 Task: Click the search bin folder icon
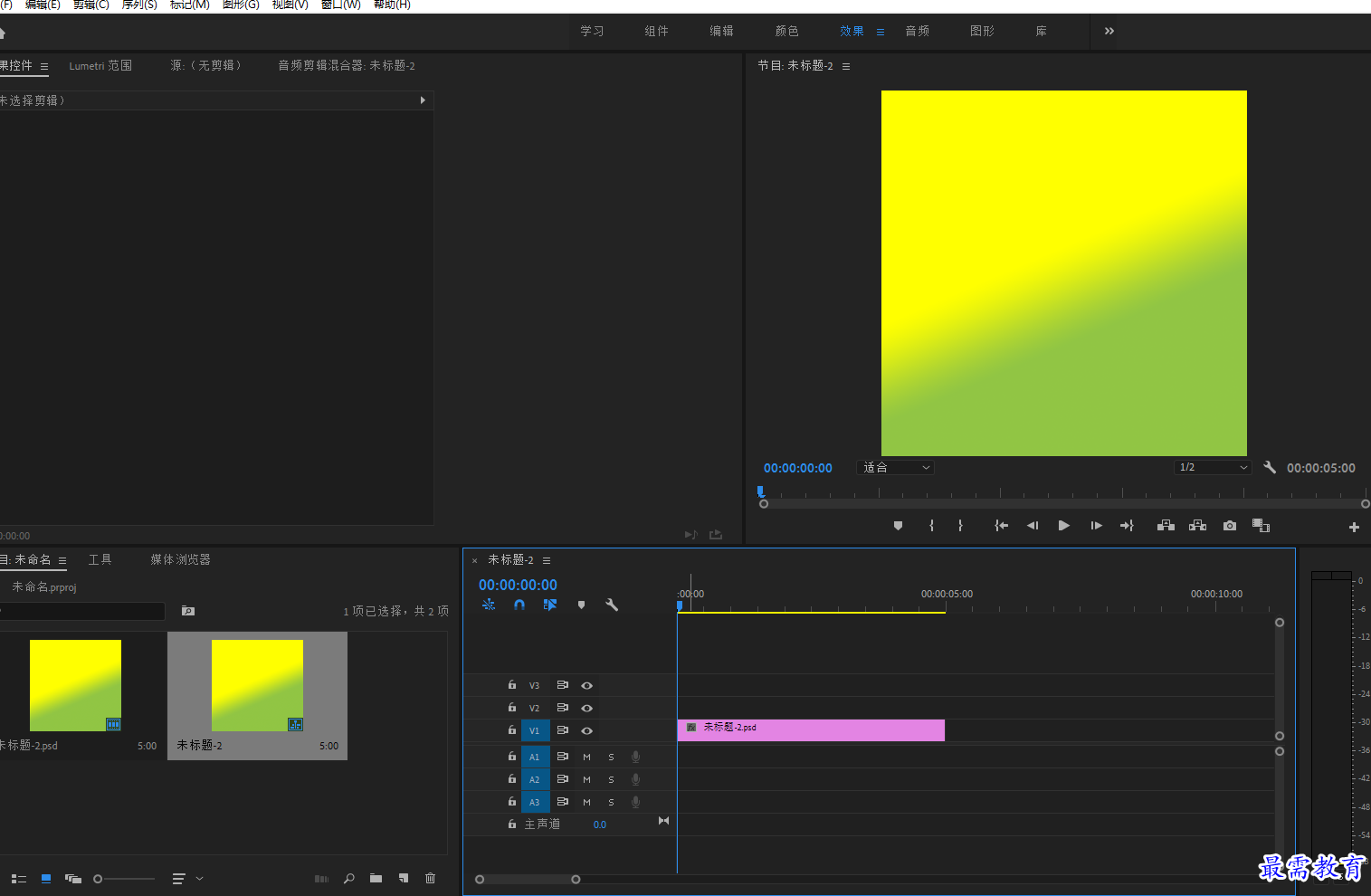(x=188, y=611)
